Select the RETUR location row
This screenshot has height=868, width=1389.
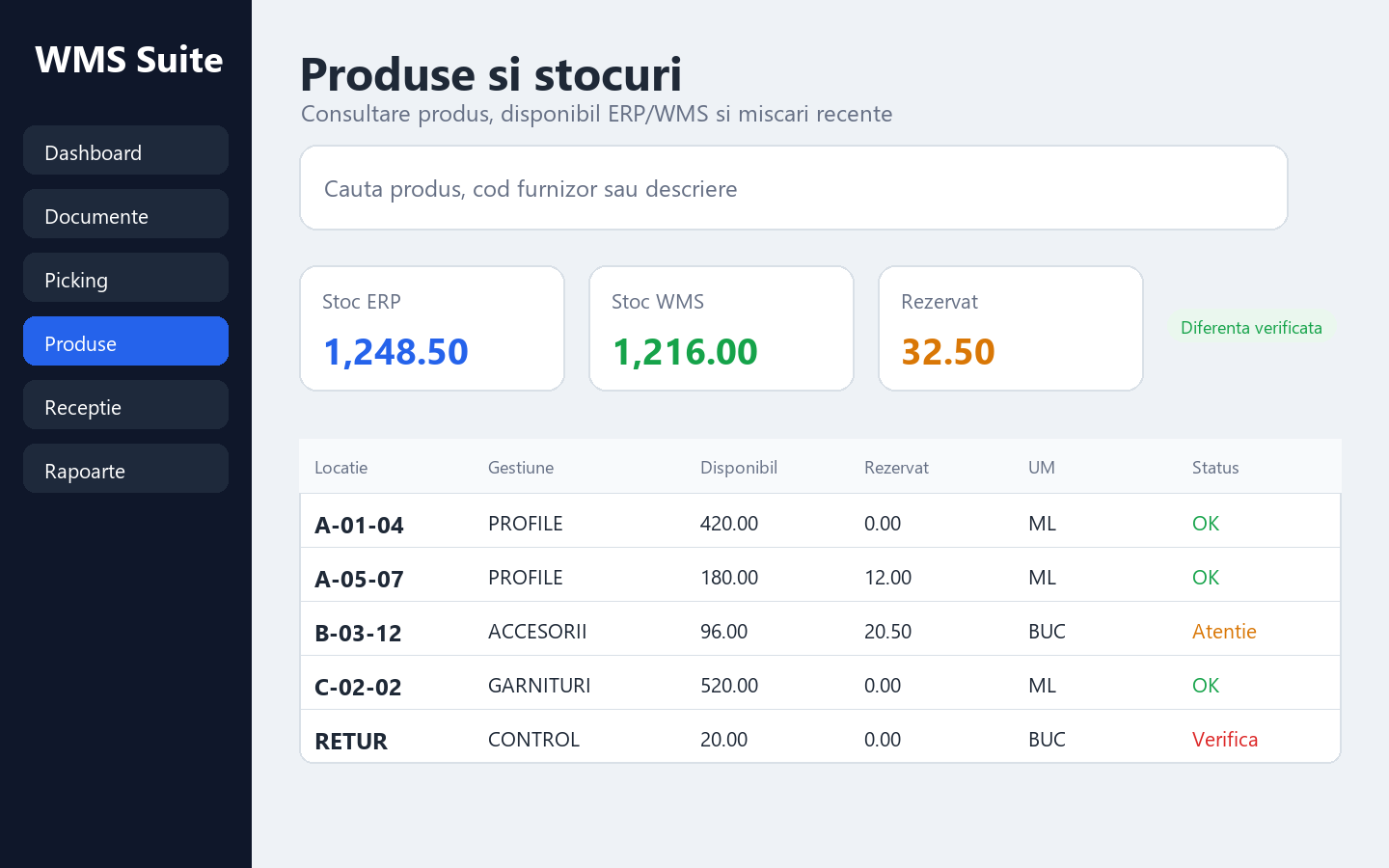820,737
